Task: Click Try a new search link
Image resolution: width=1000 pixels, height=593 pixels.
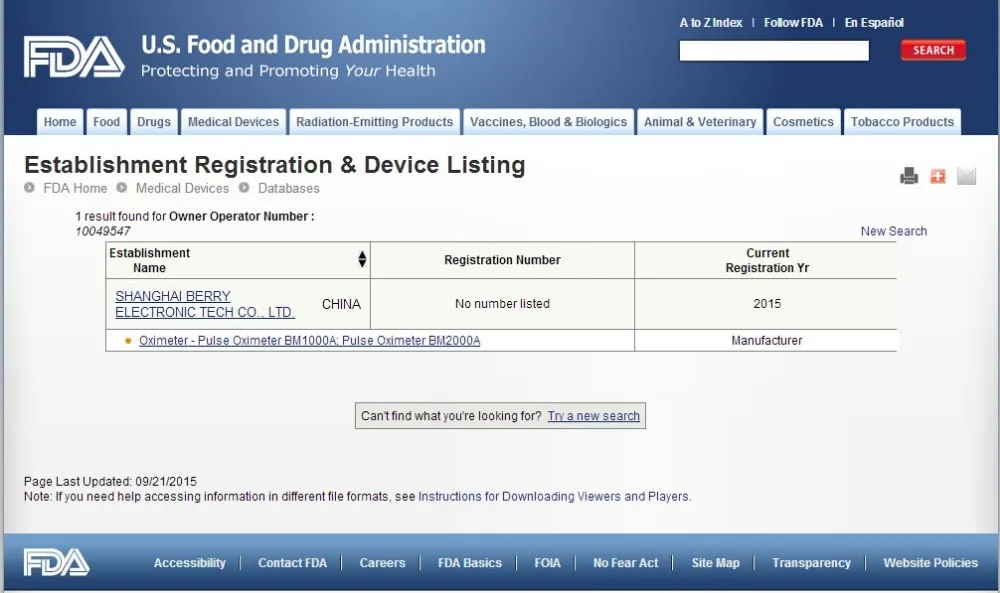Action: click(x=594, y=416)
